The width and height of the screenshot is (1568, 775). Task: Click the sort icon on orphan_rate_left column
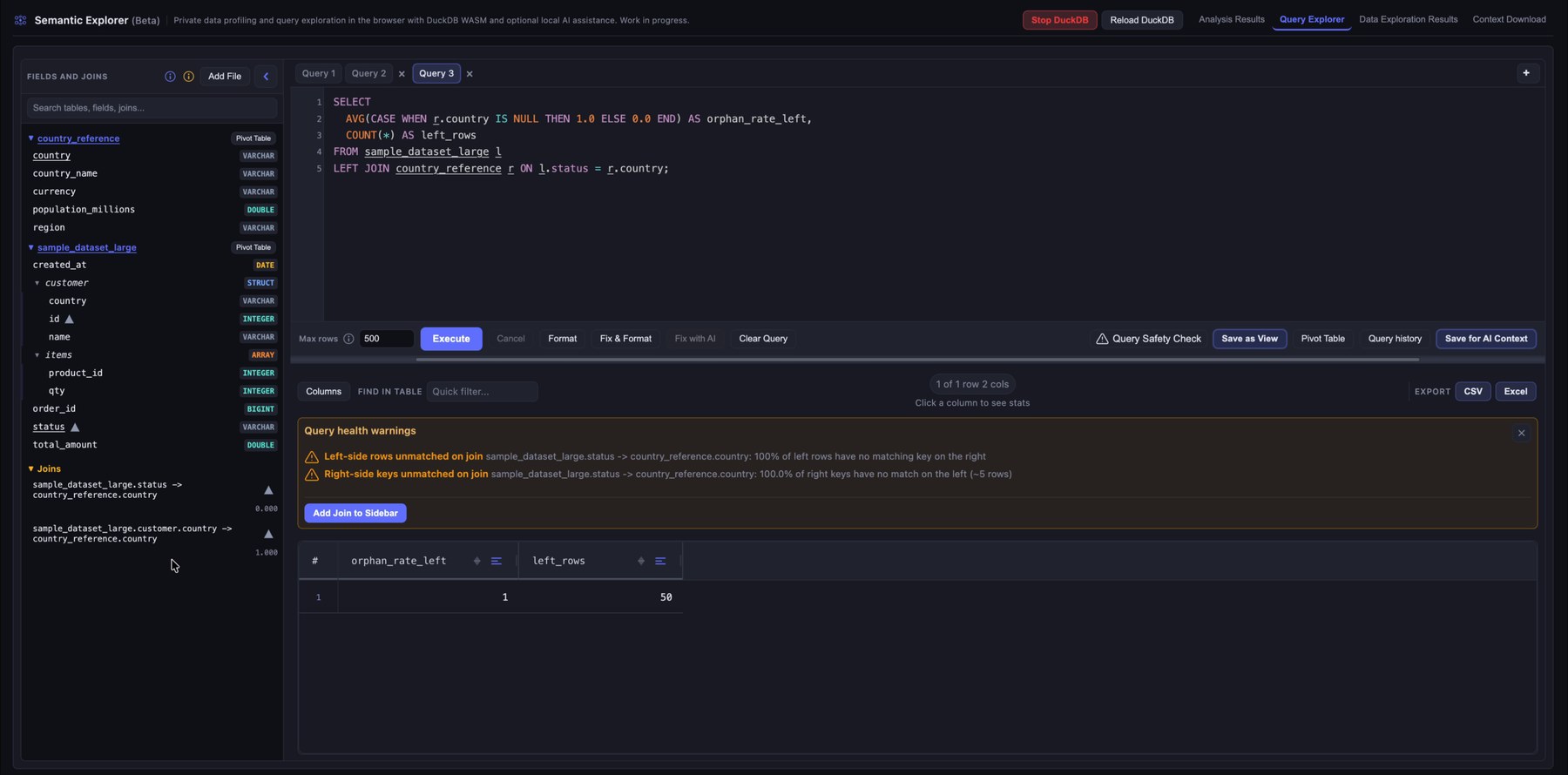(476, 561)
